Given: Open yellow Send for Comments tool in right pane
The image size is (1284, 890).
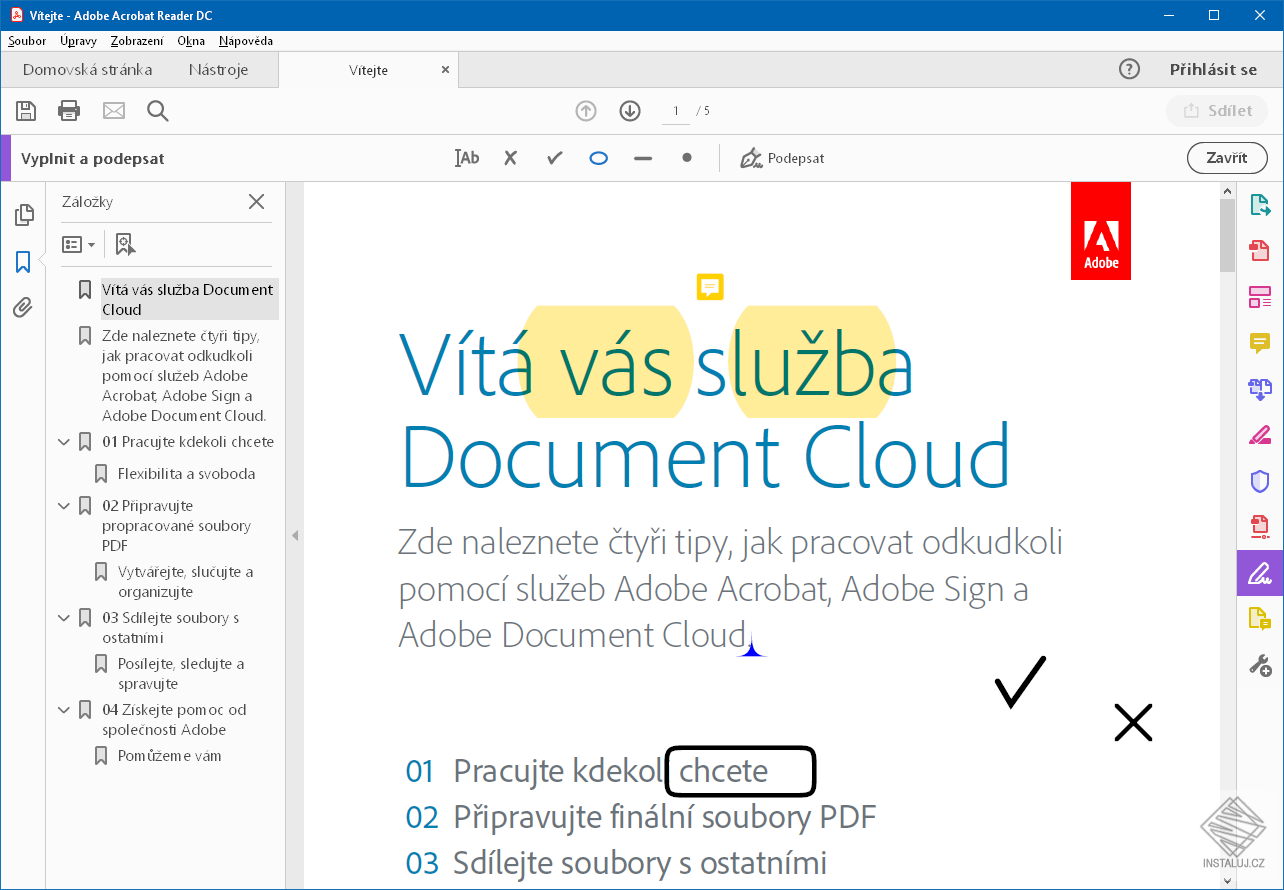Looking at the screenshot, I should [1260, 619].
